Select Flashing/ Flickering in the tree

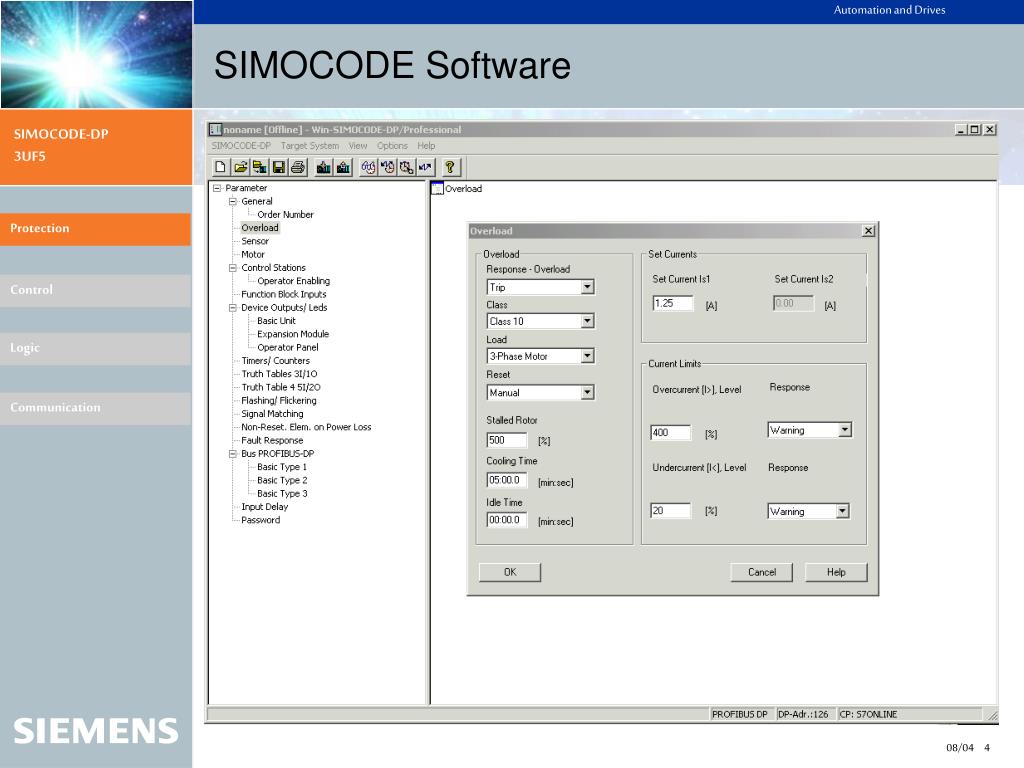(279, 400)
